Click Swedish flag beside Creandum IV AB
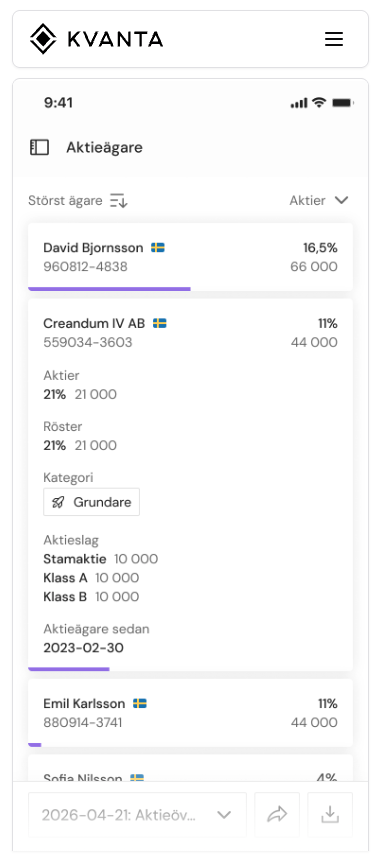 pyautogui.click(x=160, y=323)
